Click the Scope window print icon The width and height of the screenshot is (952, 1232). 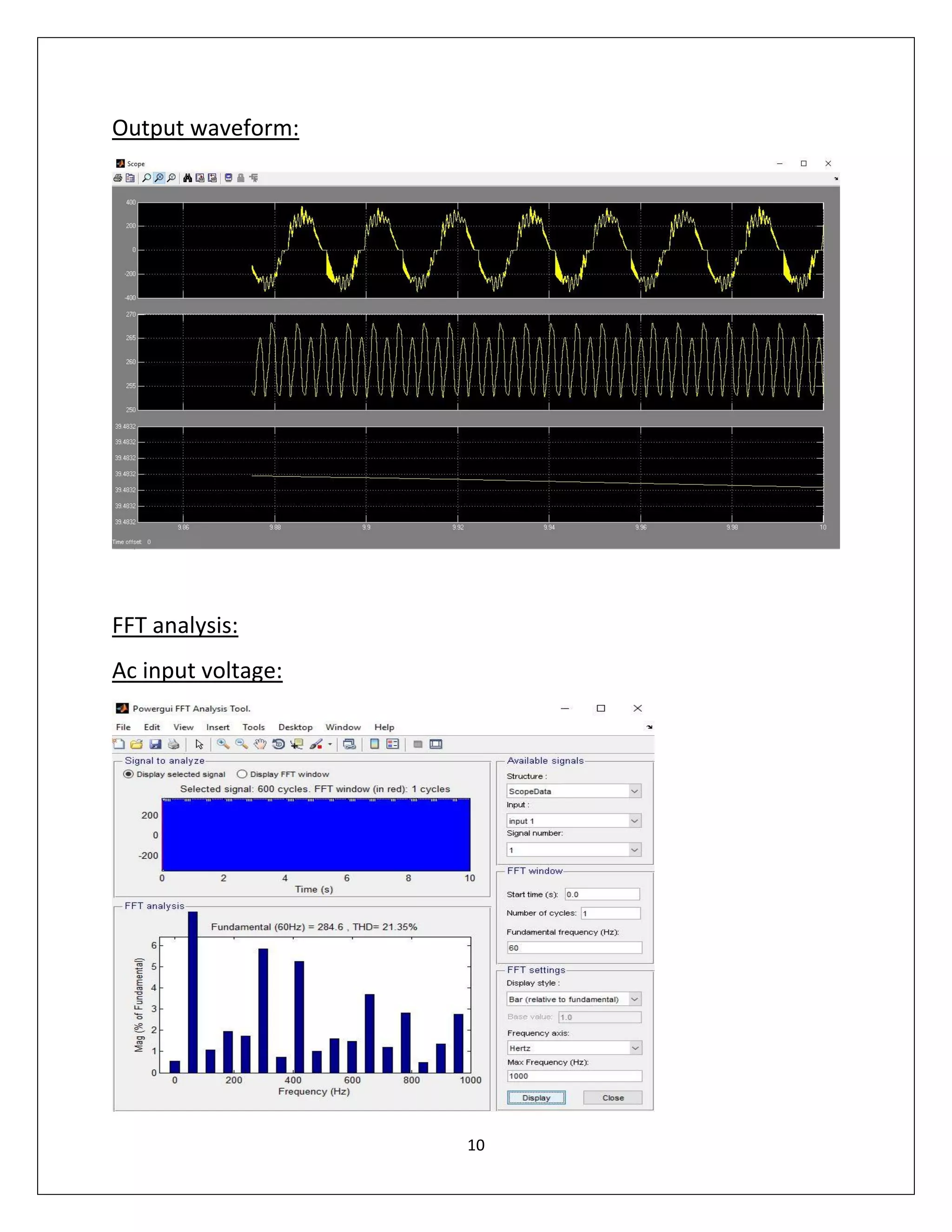pyautogui.click(x=117, y=178)
